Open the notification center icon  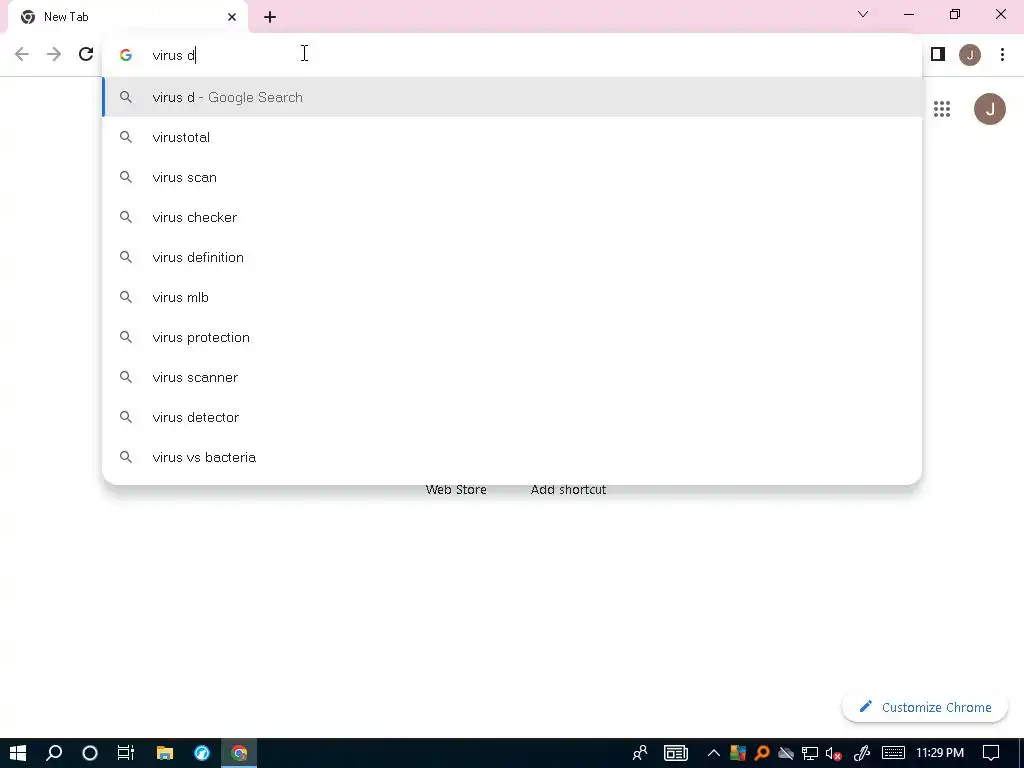coord(991,753)
